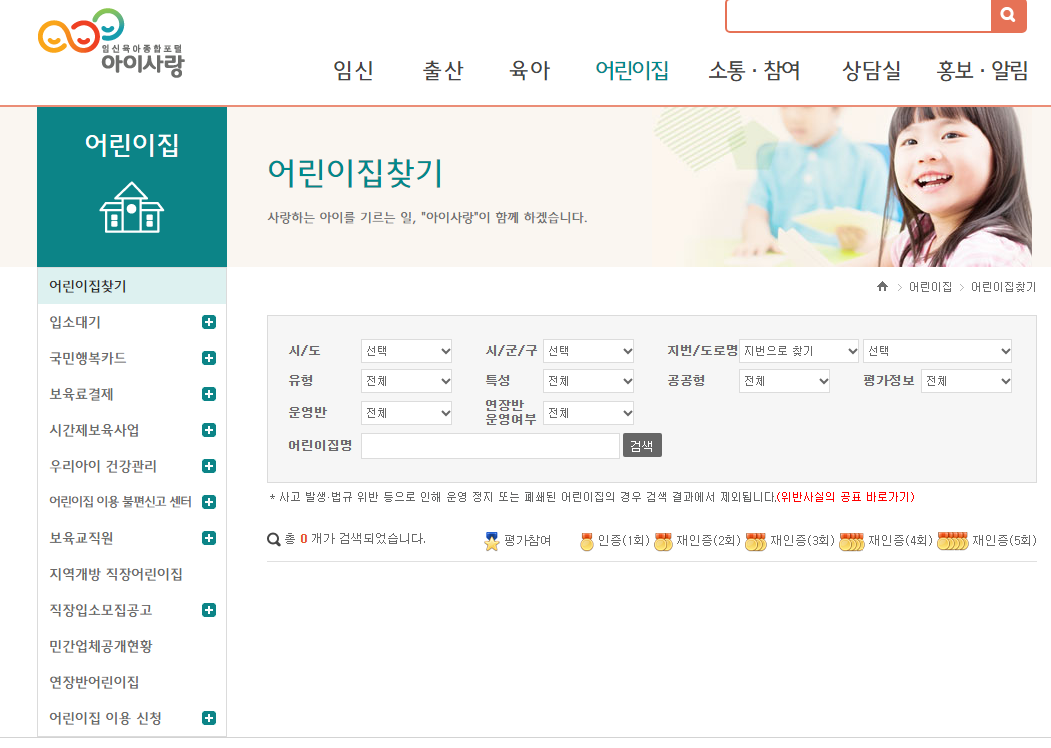Change the 지번으로 찾기 selection
The image size is (1051, 748).
[798, 351]
